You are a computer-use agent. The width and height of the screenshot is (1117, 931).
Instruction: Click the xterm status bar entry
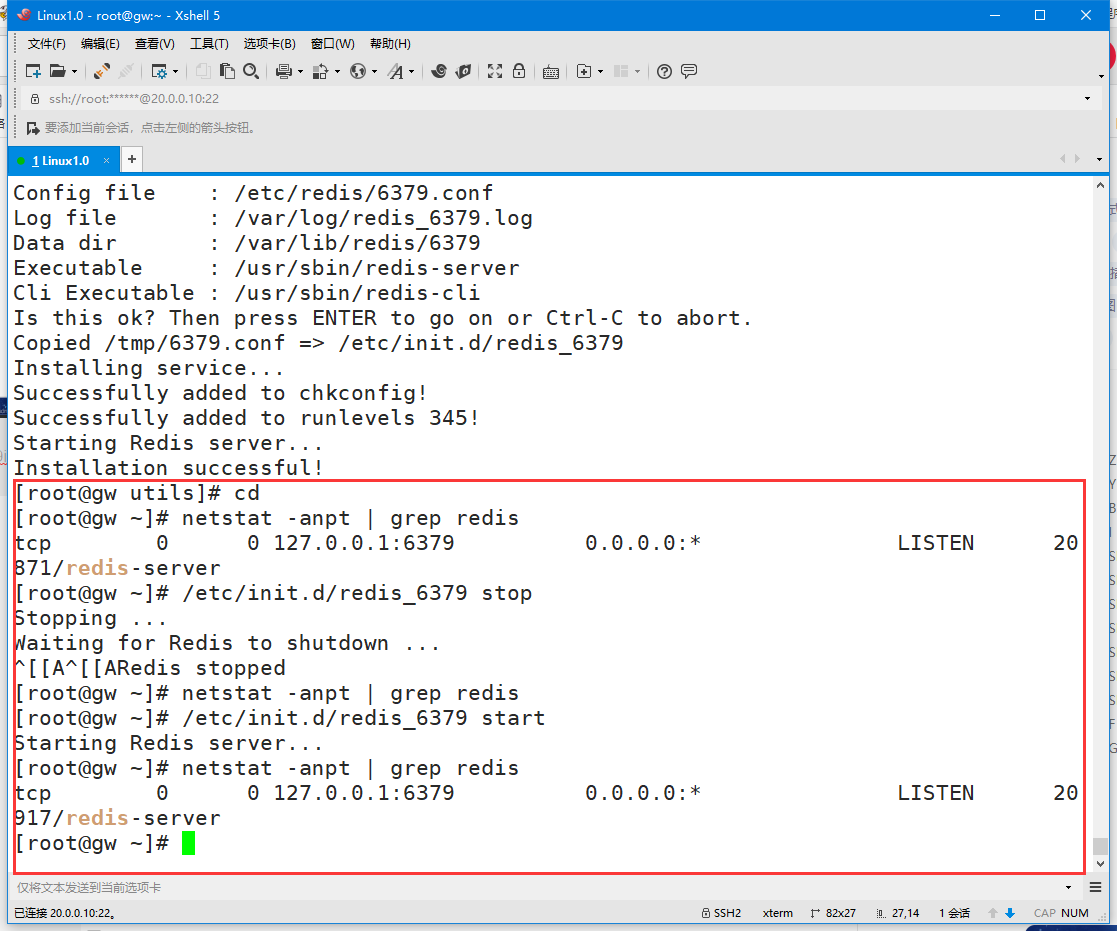777,912
